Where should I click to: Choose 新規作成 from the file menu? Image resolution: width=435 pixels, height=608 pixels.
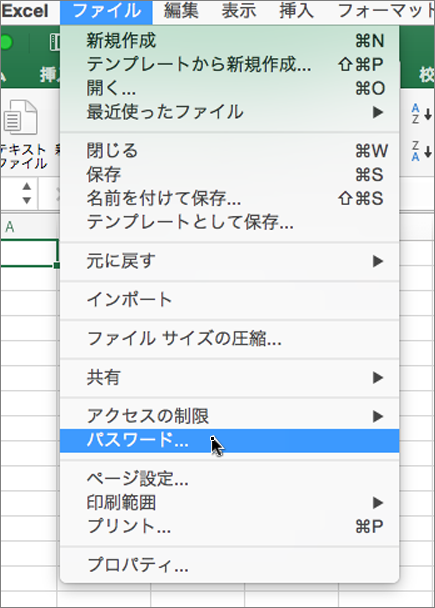click(230, 40)
